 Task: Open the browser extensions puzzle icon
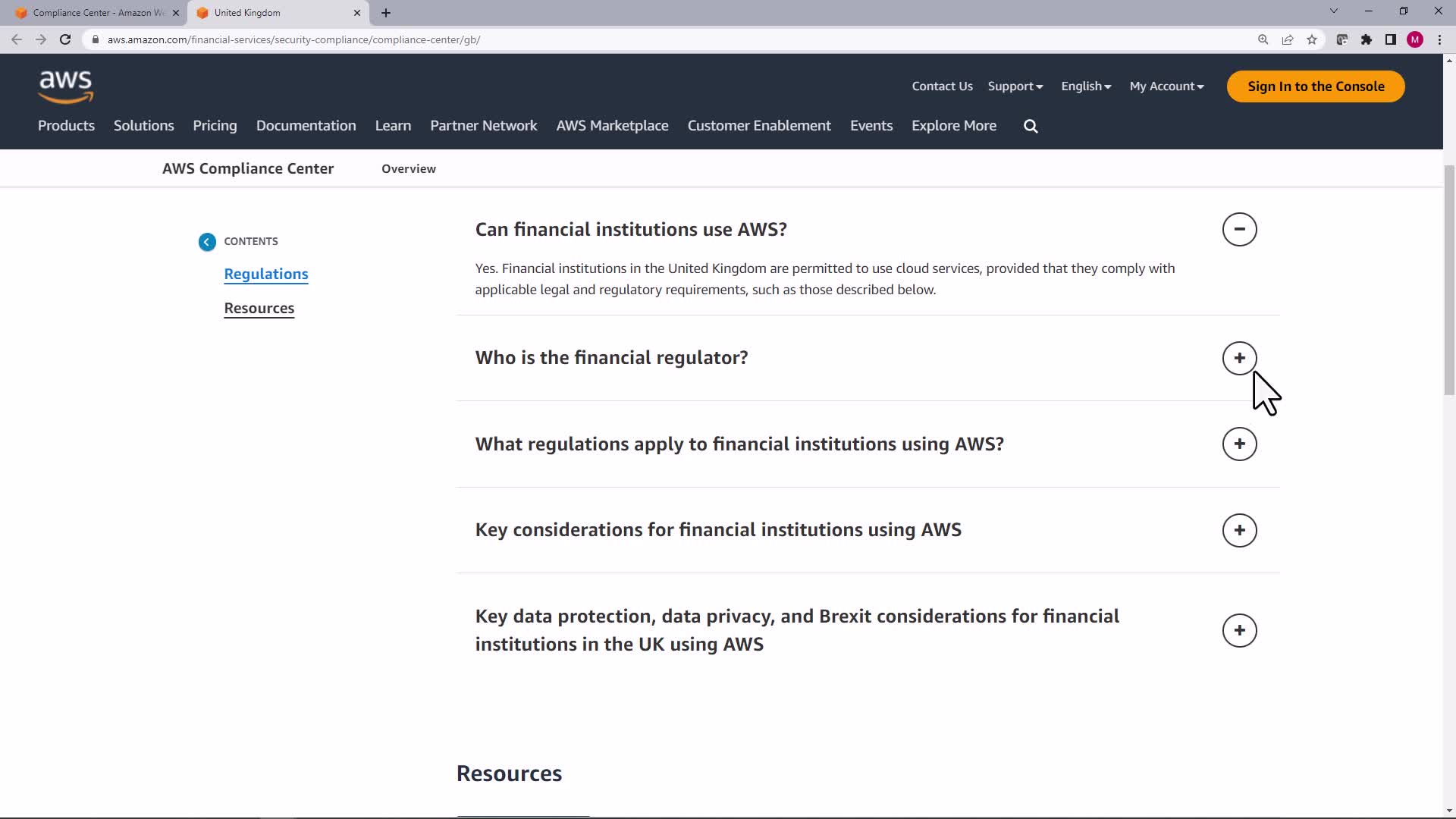pyautogui.click(x=1367, y=39)
